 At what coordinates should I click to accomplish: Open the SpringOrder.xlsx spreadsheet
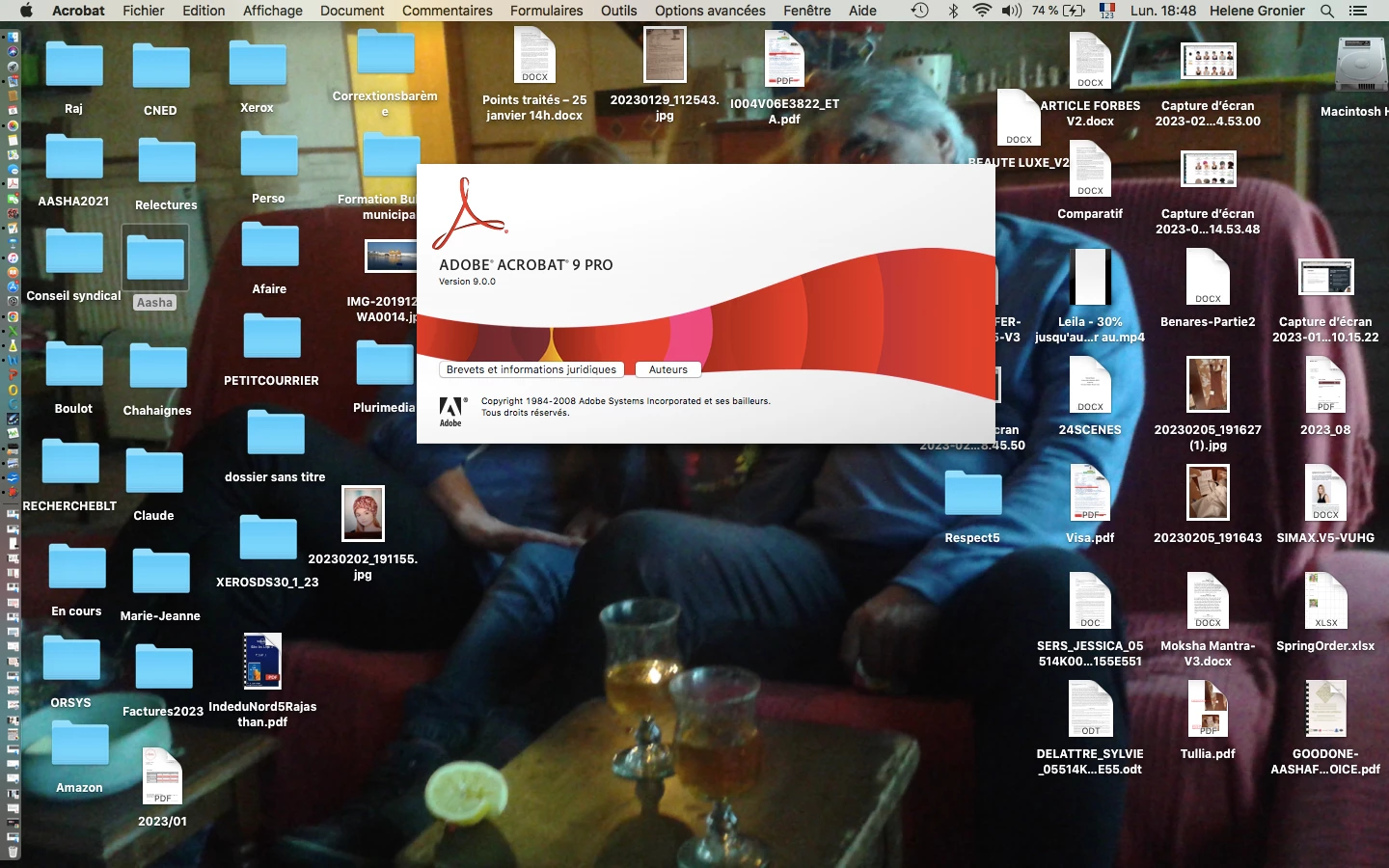click(x=1326, y=601)
